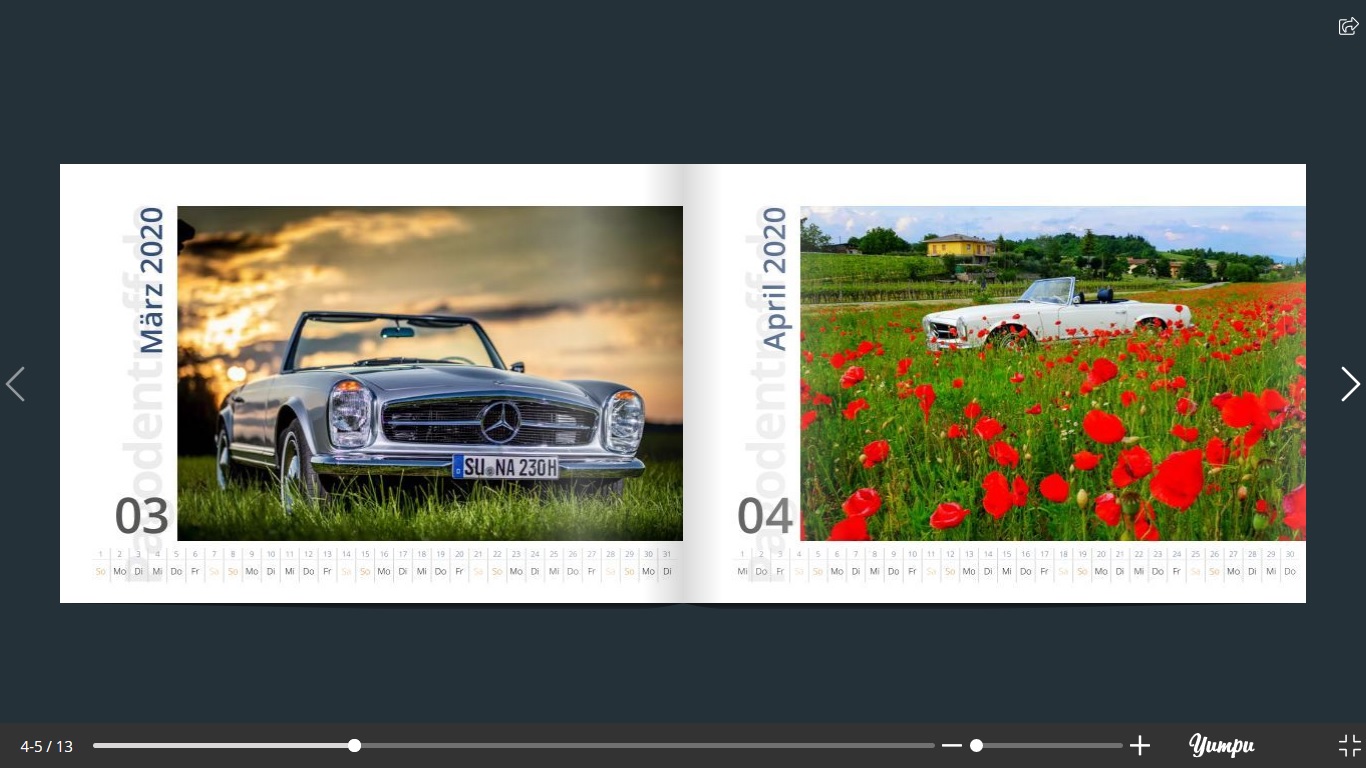This screenshot has height=768, width=1366.
Task: Go to previous page with left arrow
Action: [x=15, y=384]
